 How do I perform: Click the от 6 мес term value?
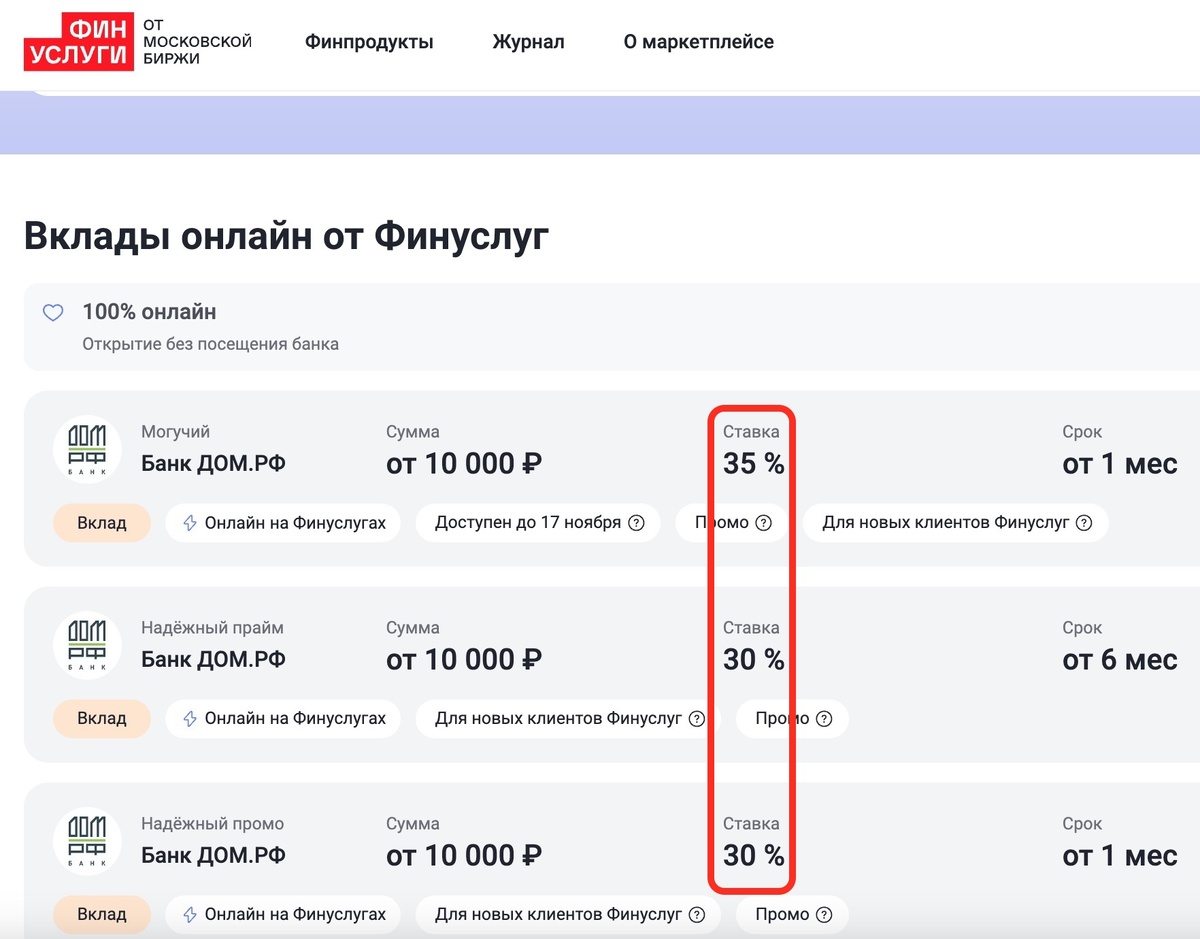(x=1120, y=659)
